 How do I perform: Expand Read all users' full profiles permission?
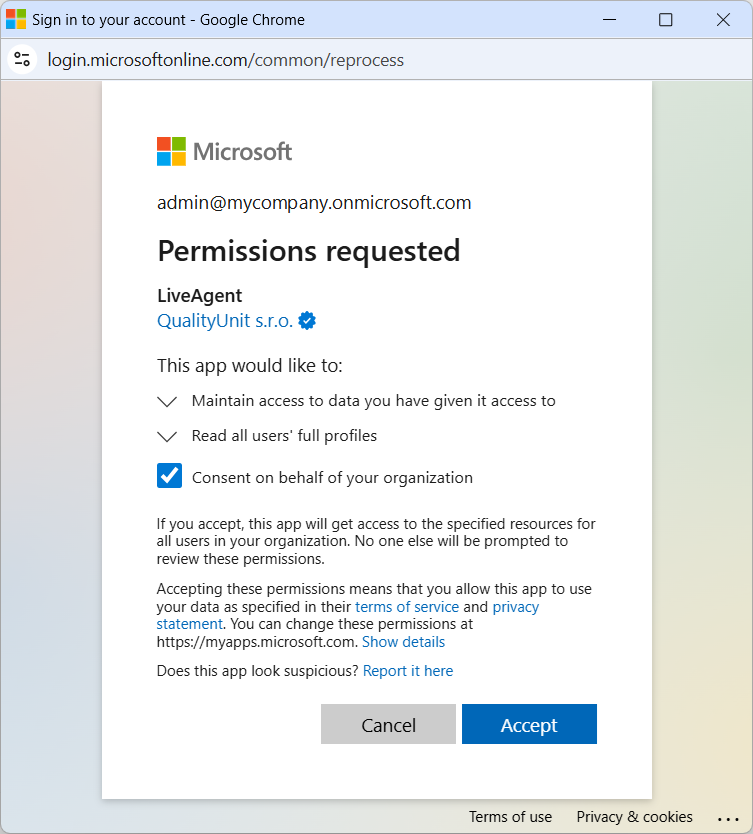(x=167, y=437)
